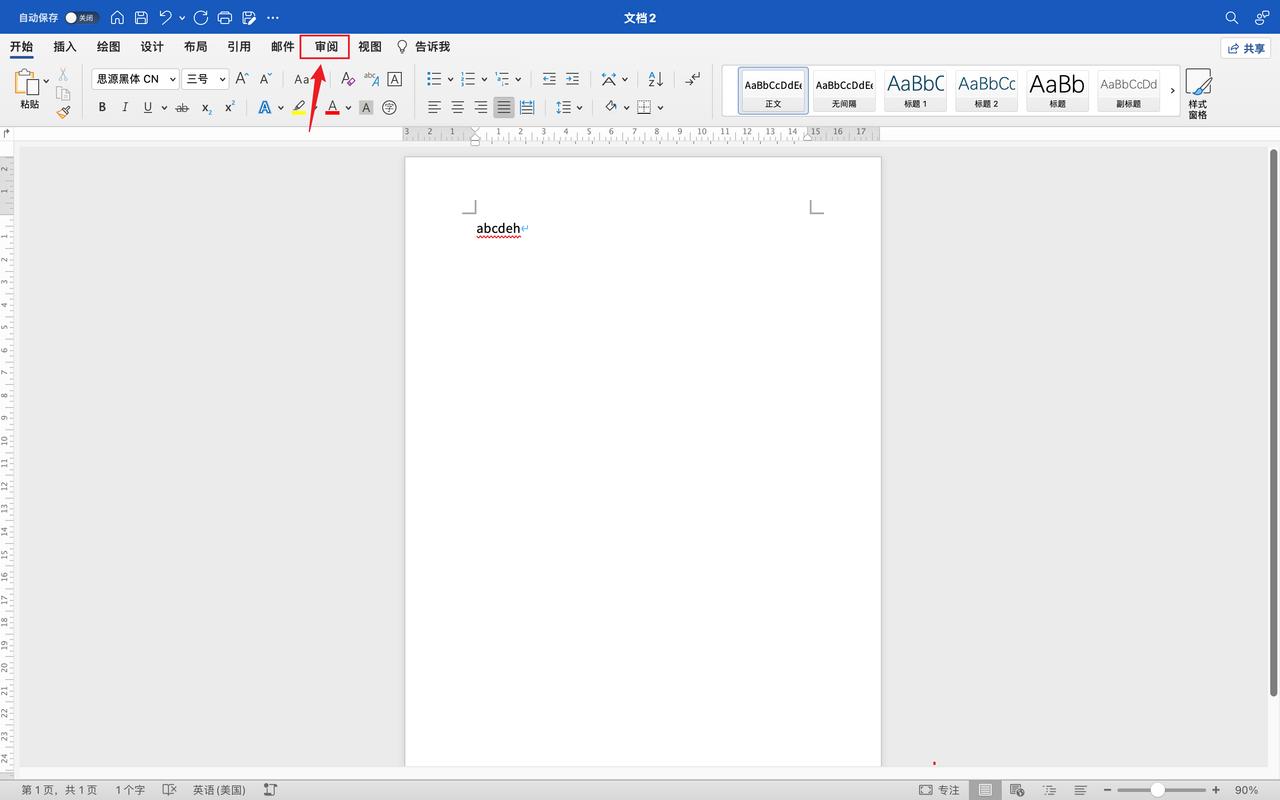Click the text abcdeh in the document
This screenshot has width=1280, height=800.
click(498, 229)
